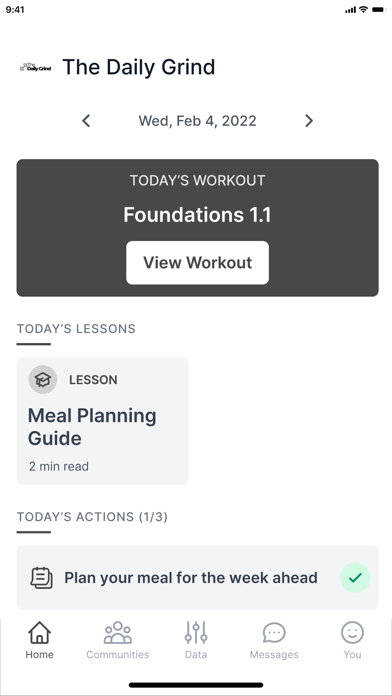Tap the notepad icon beside meal plan action
Screen dimensions: 392x696
(41, 578)
